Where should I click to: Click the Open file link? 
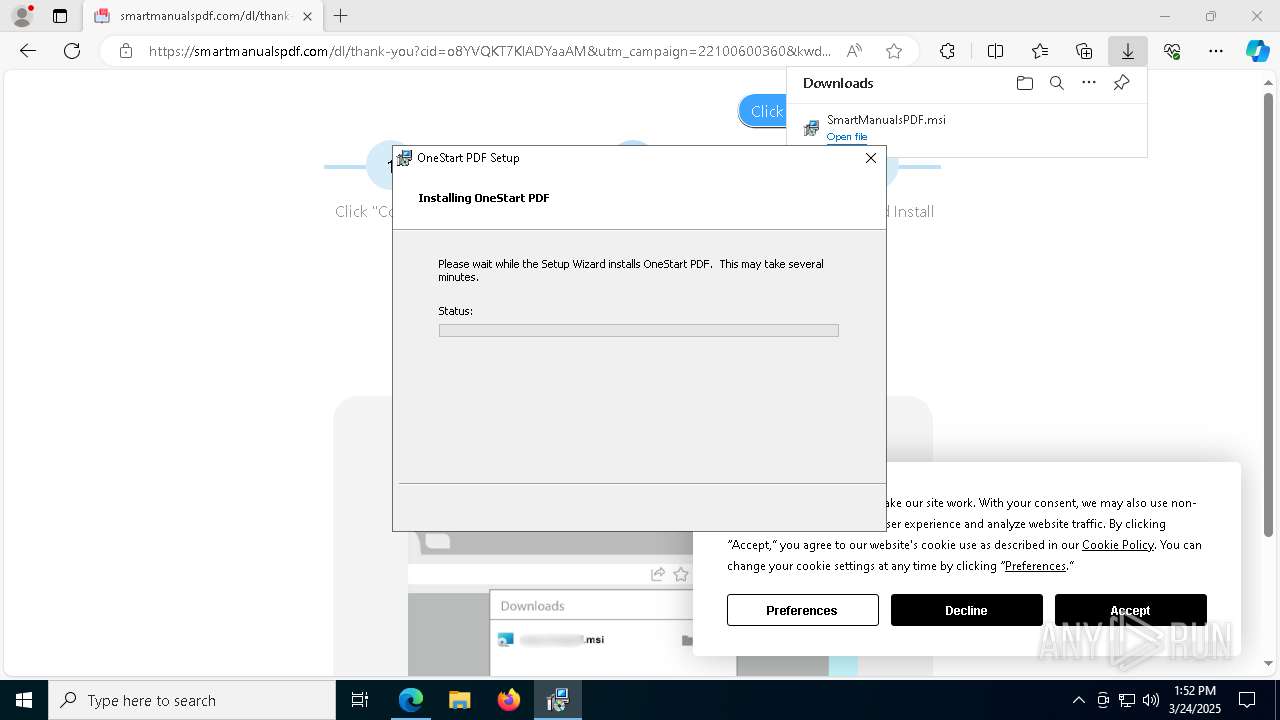point(847,137)
